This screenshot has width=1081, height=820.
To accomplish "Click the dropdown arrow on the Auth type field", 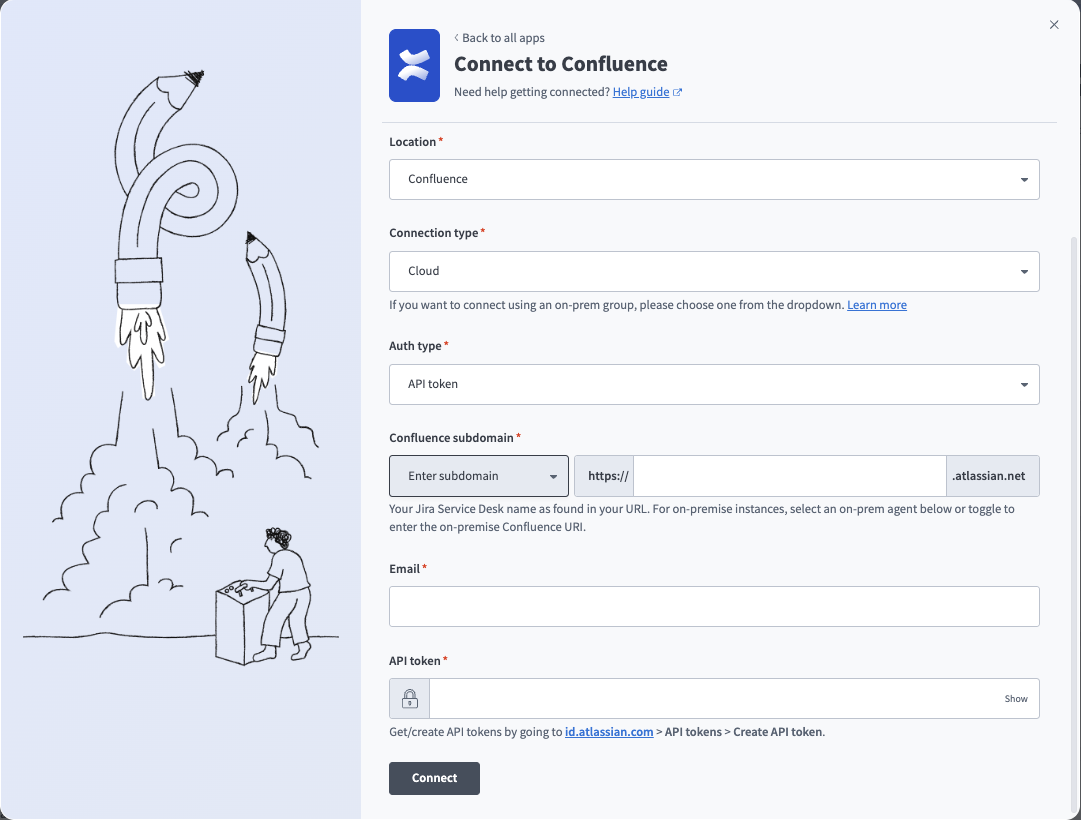I will 1023,384.
